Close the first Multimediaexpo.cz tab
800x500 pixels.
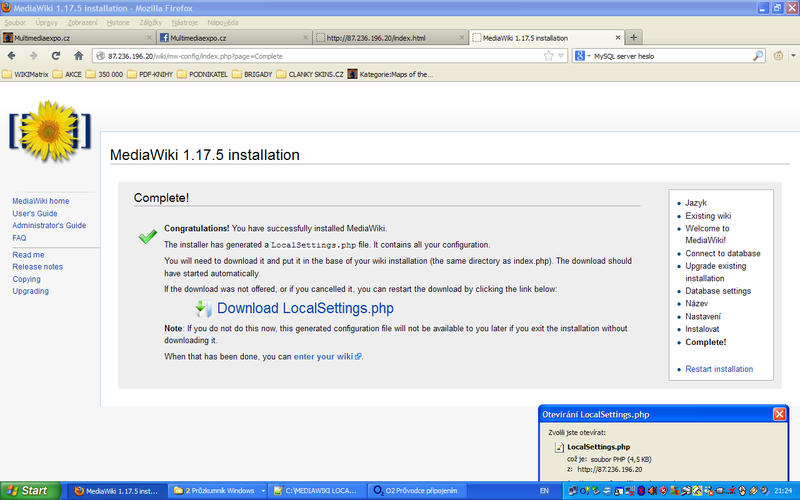[x=149, y=38]
